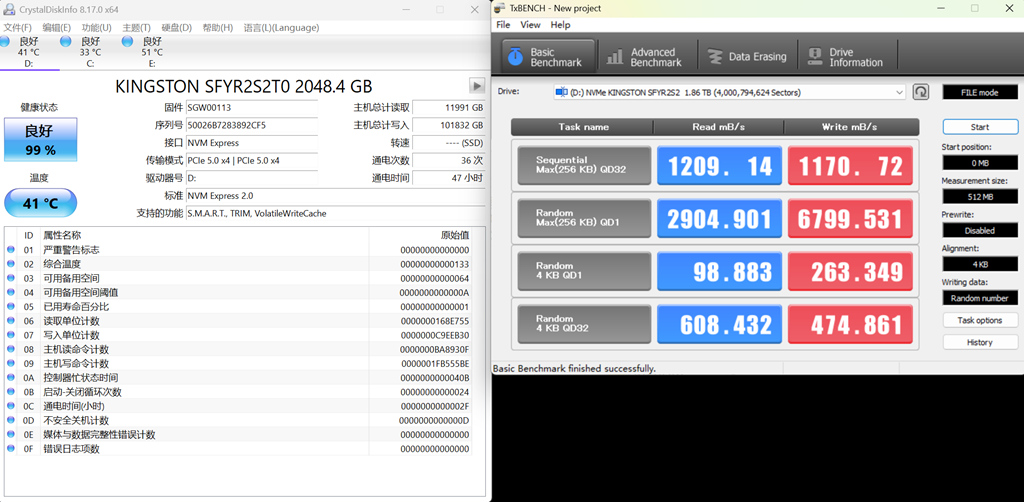
Task: Click the refresh drive list icon
Action: click(920, 92)
